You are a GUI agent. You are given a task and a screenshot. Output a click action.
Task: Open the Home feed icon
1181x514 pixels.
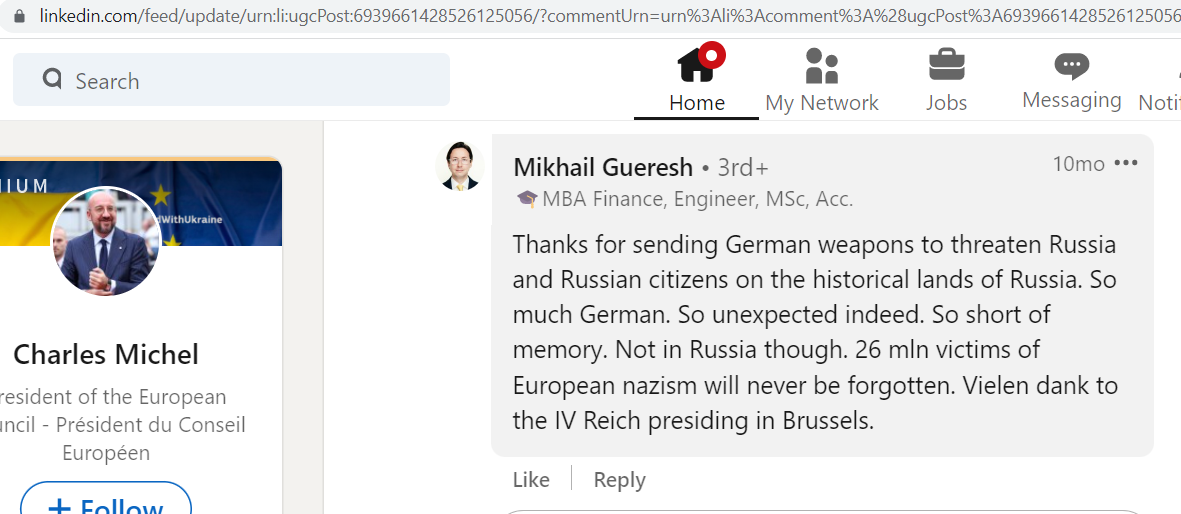[696, 66]
